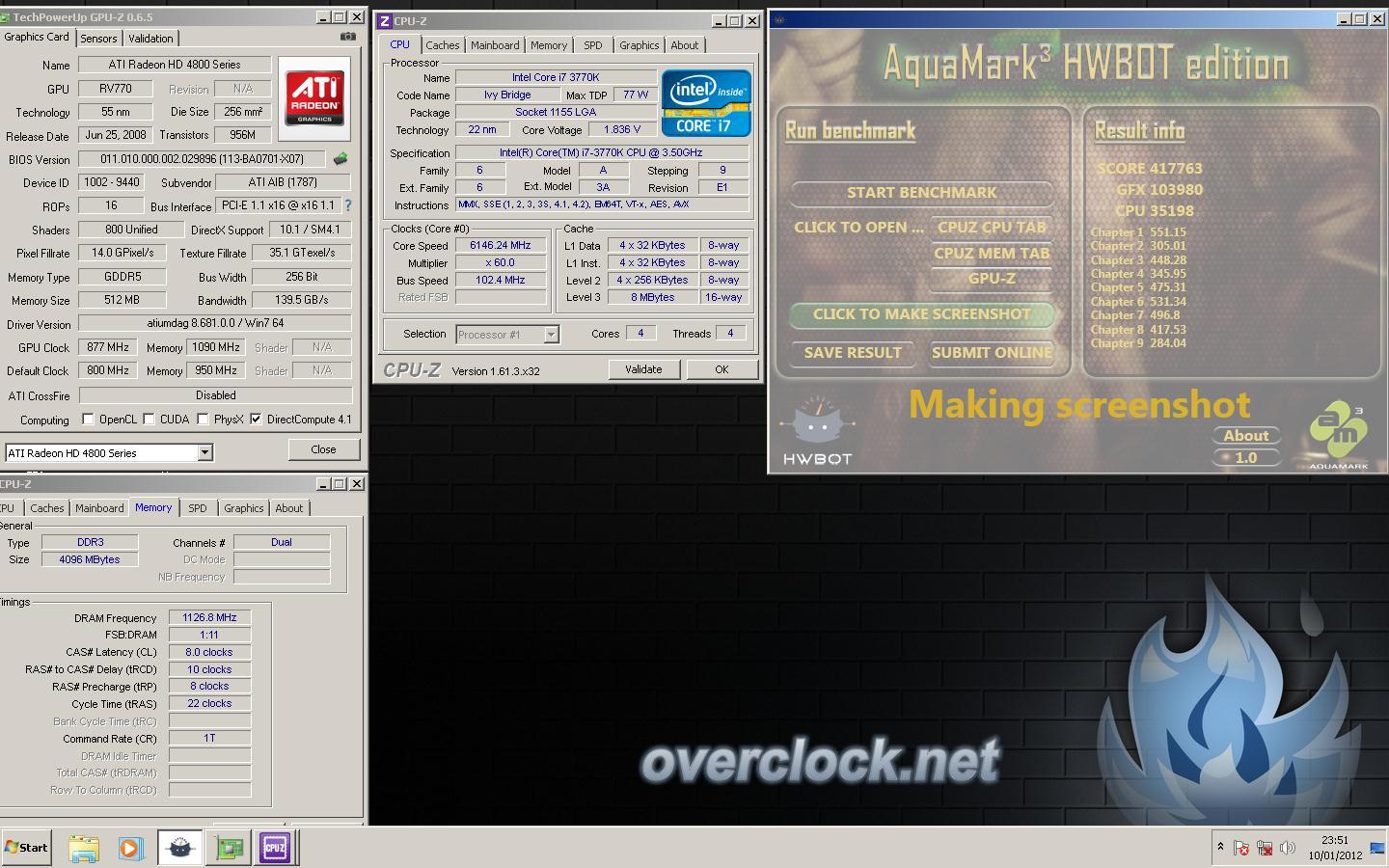
Task: Click the CAS# Latency value 8.0 clocks
Action: click(209, 652)
